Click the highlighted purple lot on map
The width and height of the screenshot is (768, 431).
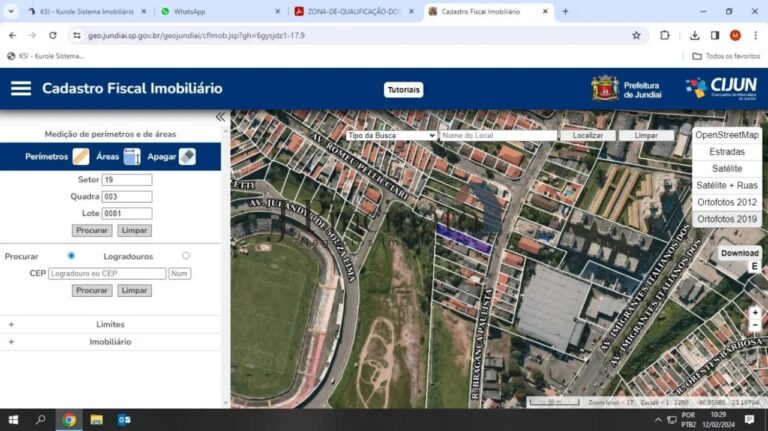click(x=463, y=238)
